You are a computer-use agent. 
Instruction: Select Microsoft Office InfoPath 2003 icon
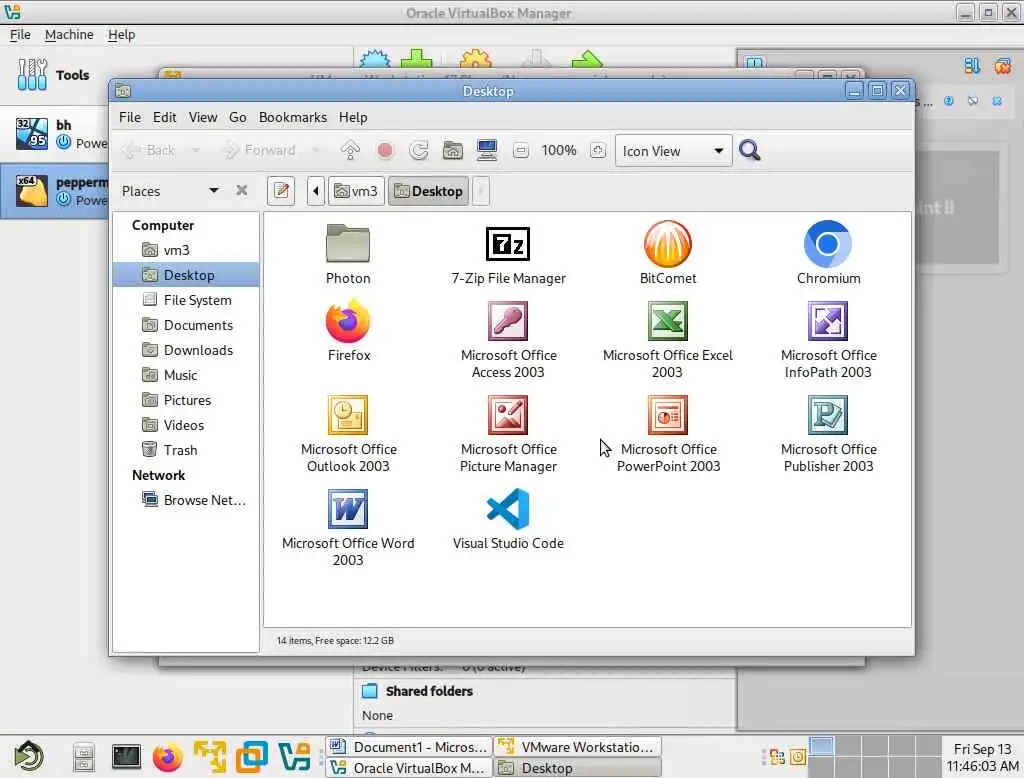tap(827, 321)
